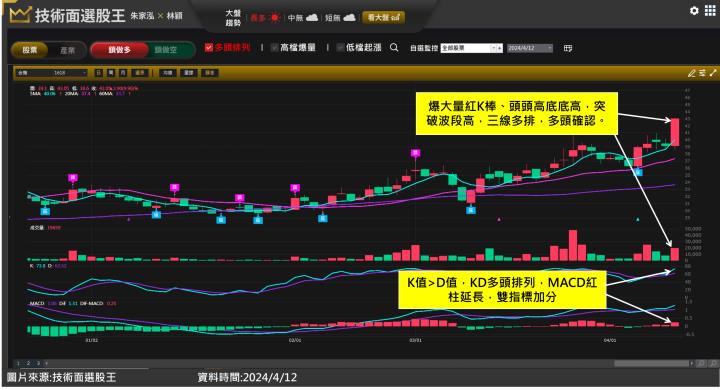
Task: Click the horizontal chart scrollbar thumb
Action: coord(652,363)
